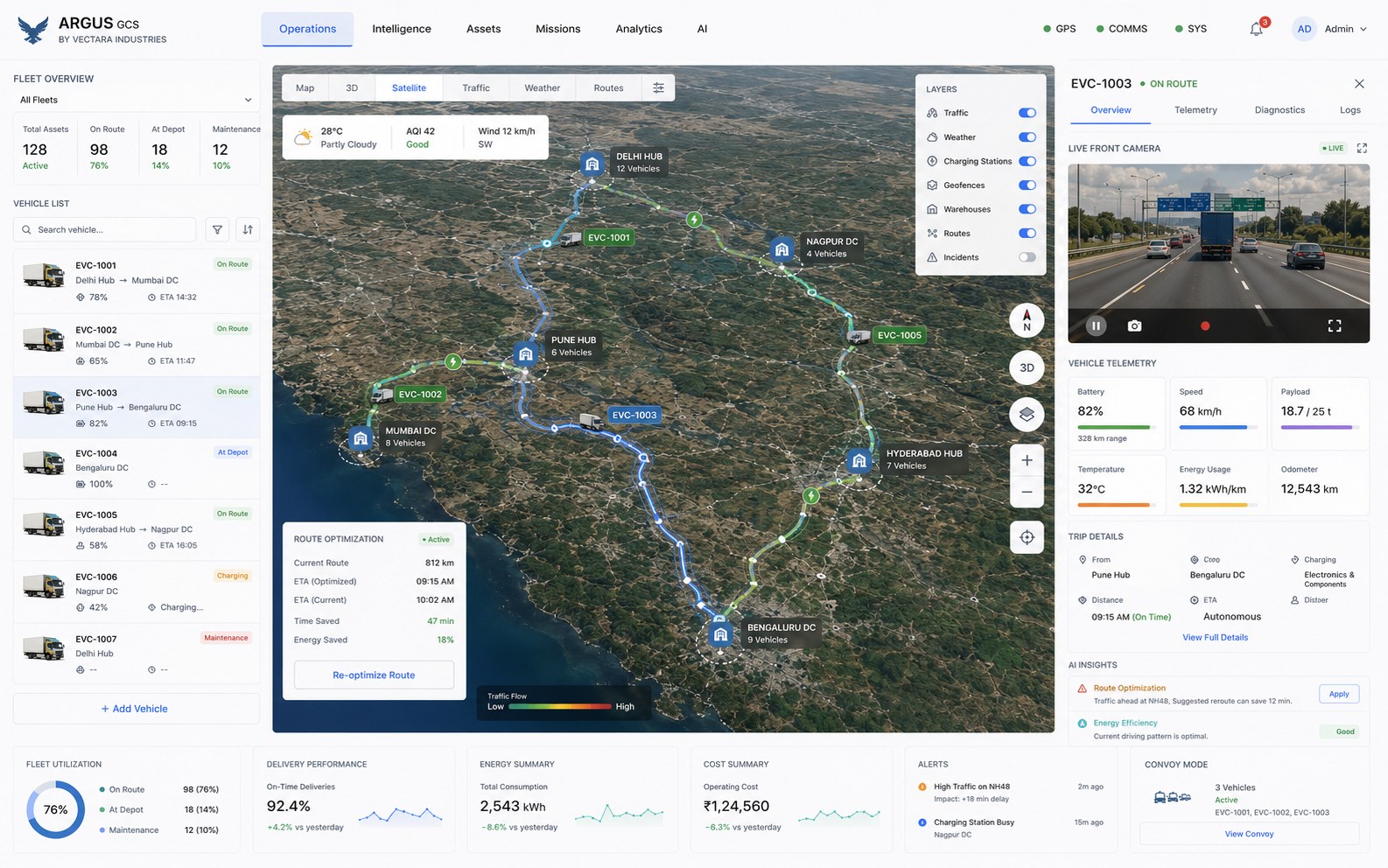Click the vehicle list filter icon
This screenshot has height=868, width=1388.
click(217, 229)
